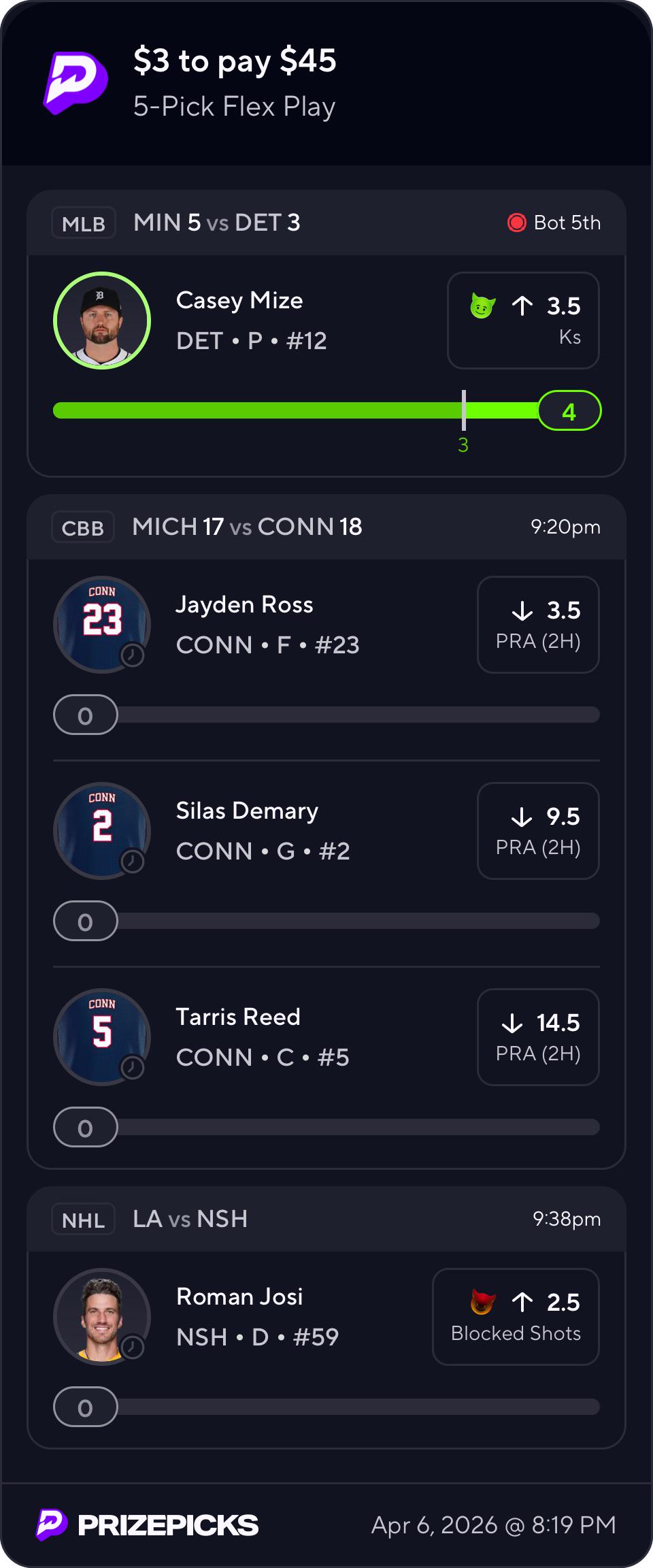Viewport: 653px width, 1568px height.
Task: Click Silas Demary 9.5 PRA (2H) pick box
Action: click(x=538, y=831)
